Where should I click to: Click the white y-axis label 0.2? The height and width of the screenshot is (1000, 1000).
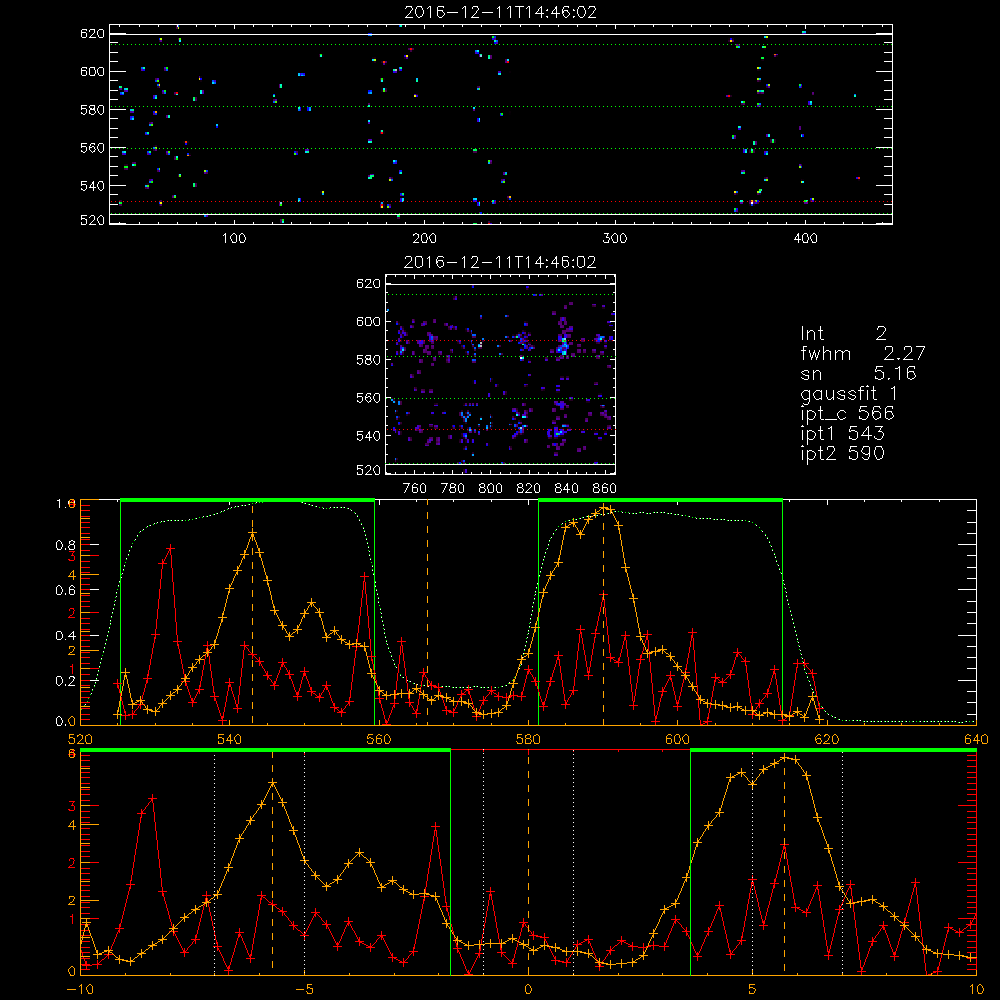(x=66, y=680)
